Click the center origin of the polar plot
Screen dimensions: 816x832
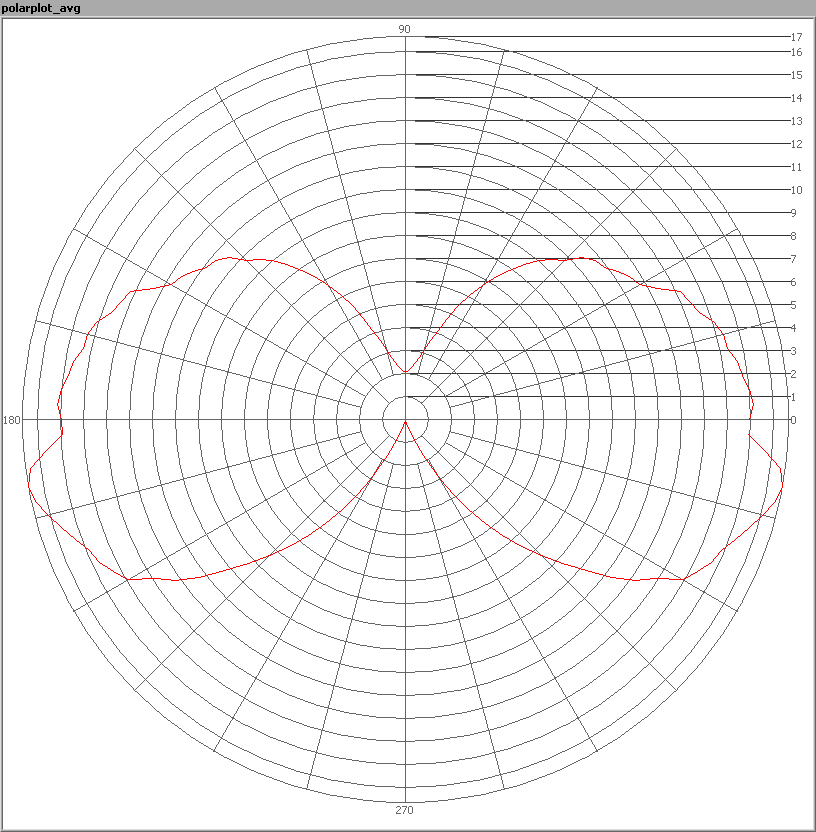coord(405,420)
